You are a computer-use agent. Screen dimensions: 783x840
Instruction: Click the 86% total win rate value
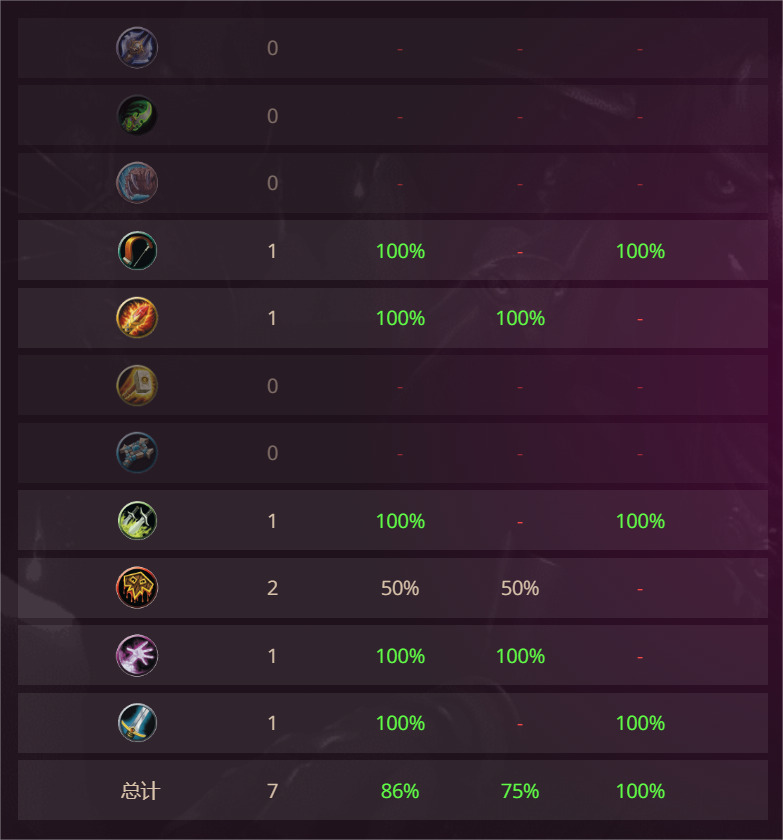[x=400, y=791]
